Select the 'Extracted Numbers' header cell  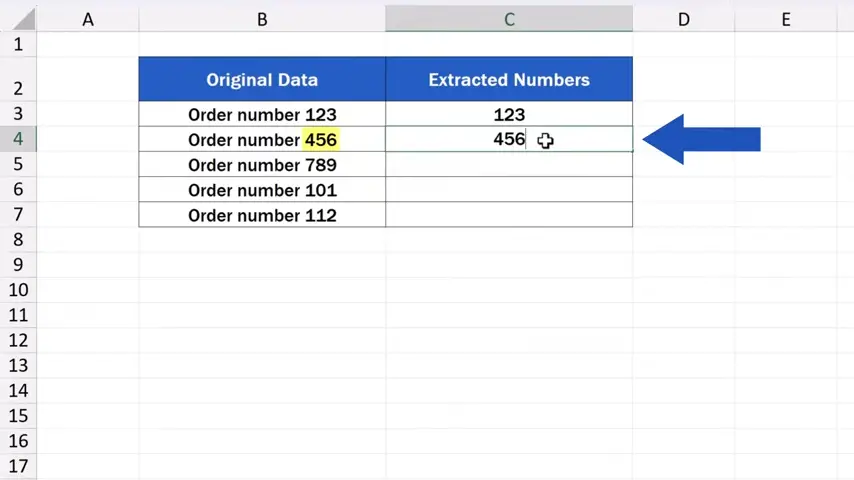pyautogui.click(x=509, y=80)
